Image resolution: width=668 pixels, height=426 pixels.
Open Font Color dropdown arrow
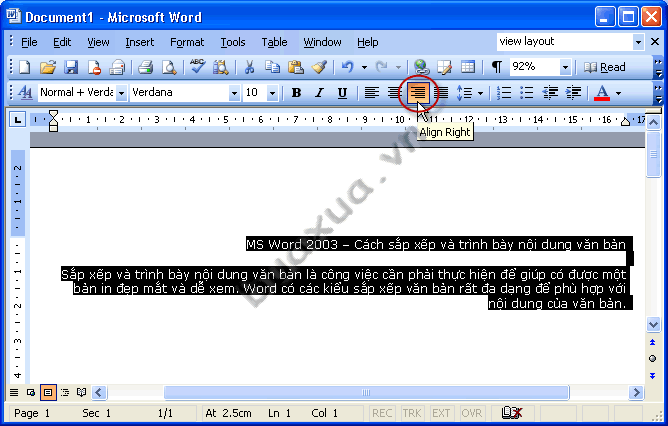(x=618, y=92)
